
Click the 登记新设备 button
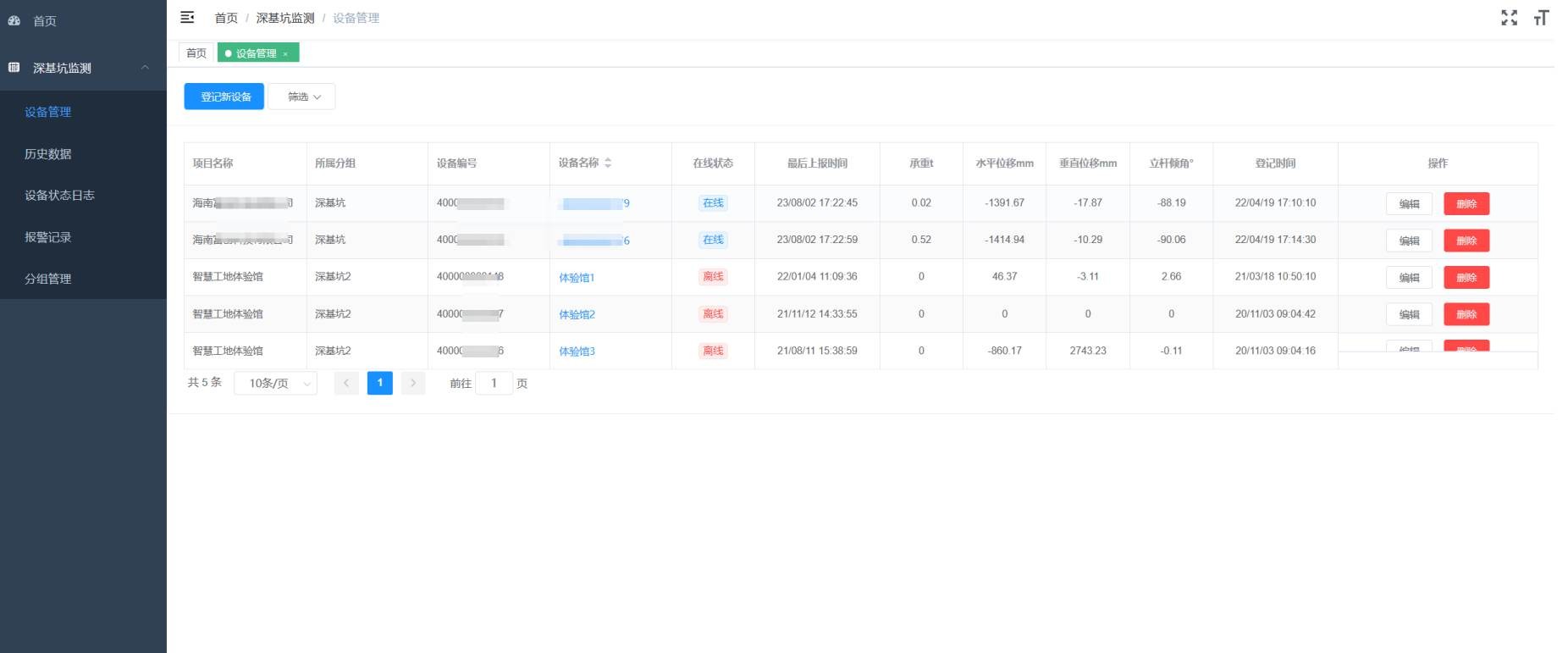tap(224, 97)
